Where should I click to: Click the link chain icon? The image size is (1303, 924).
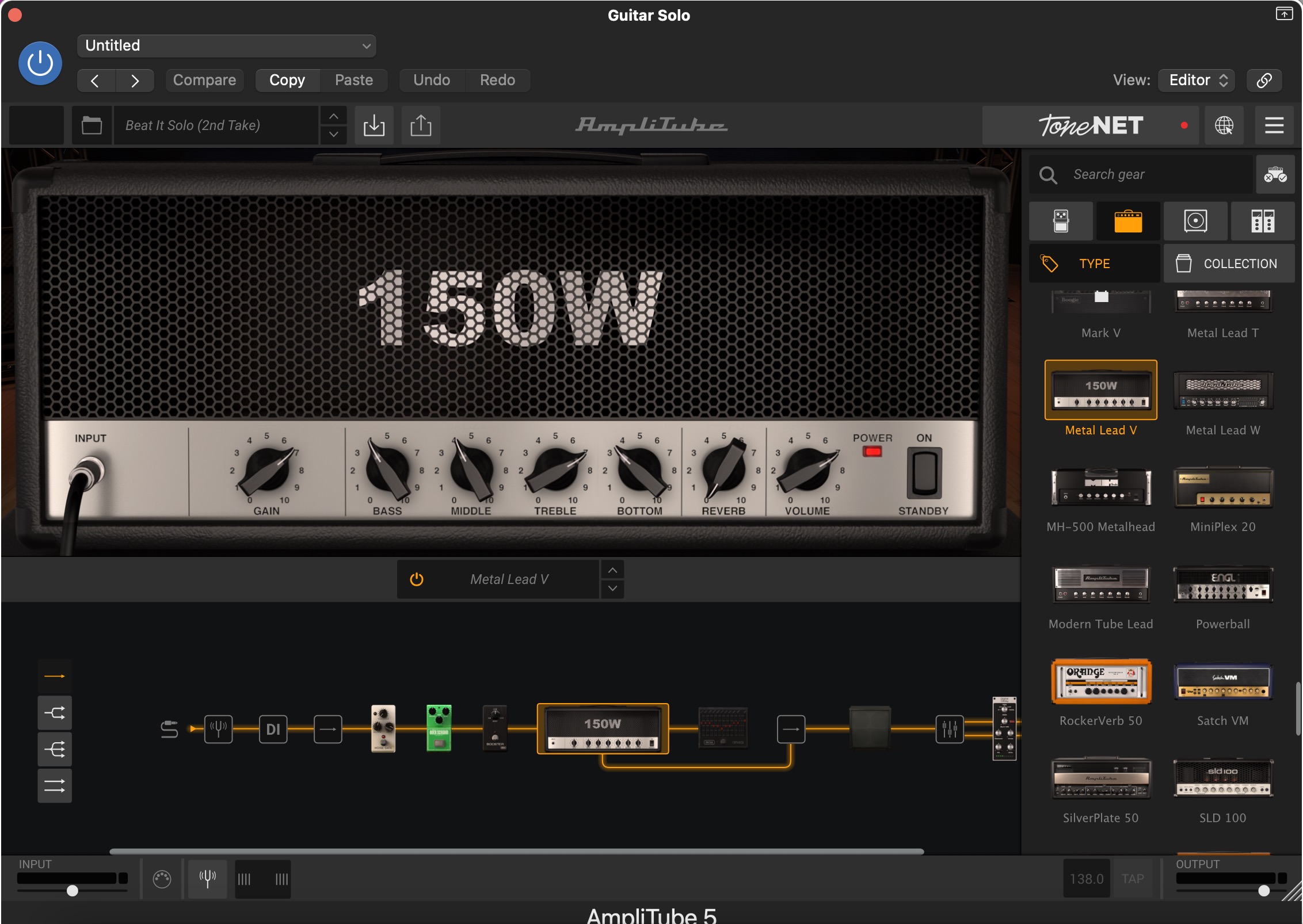[1264, 81]
